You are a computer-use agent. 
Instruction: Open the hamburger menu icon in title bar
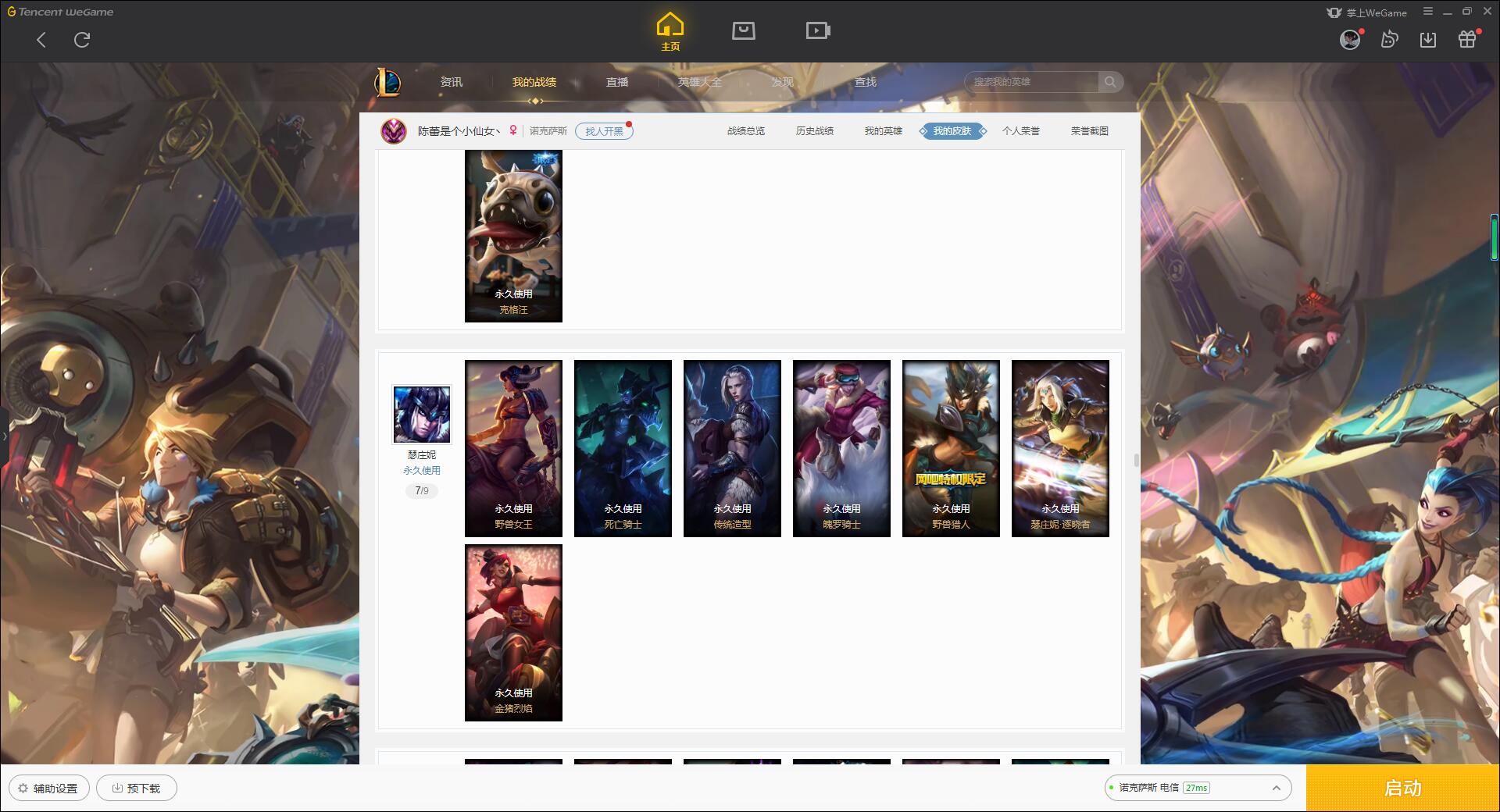1428,12
